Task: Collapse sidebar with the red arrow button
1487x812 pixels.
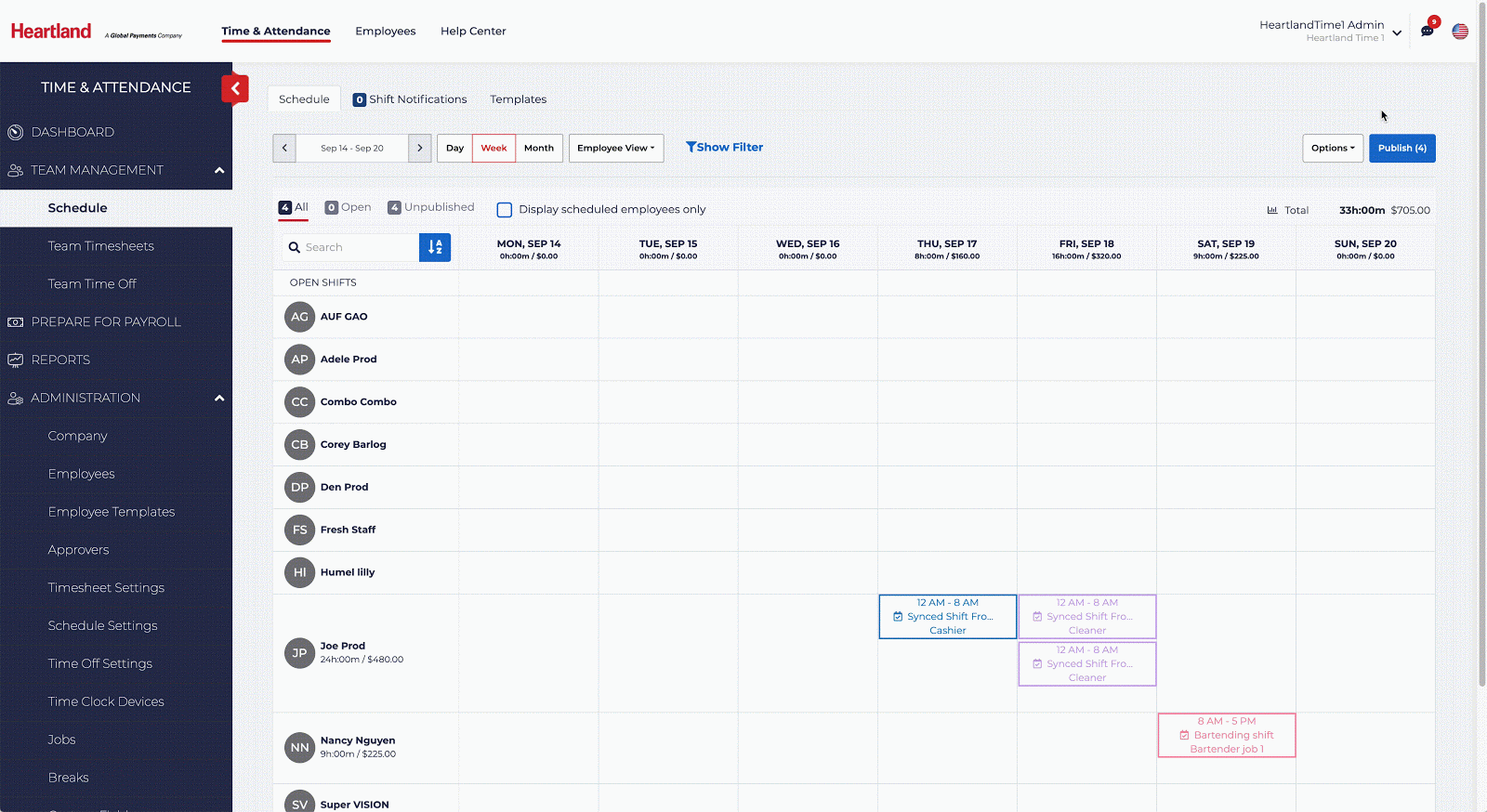Action: pos(235,88)
